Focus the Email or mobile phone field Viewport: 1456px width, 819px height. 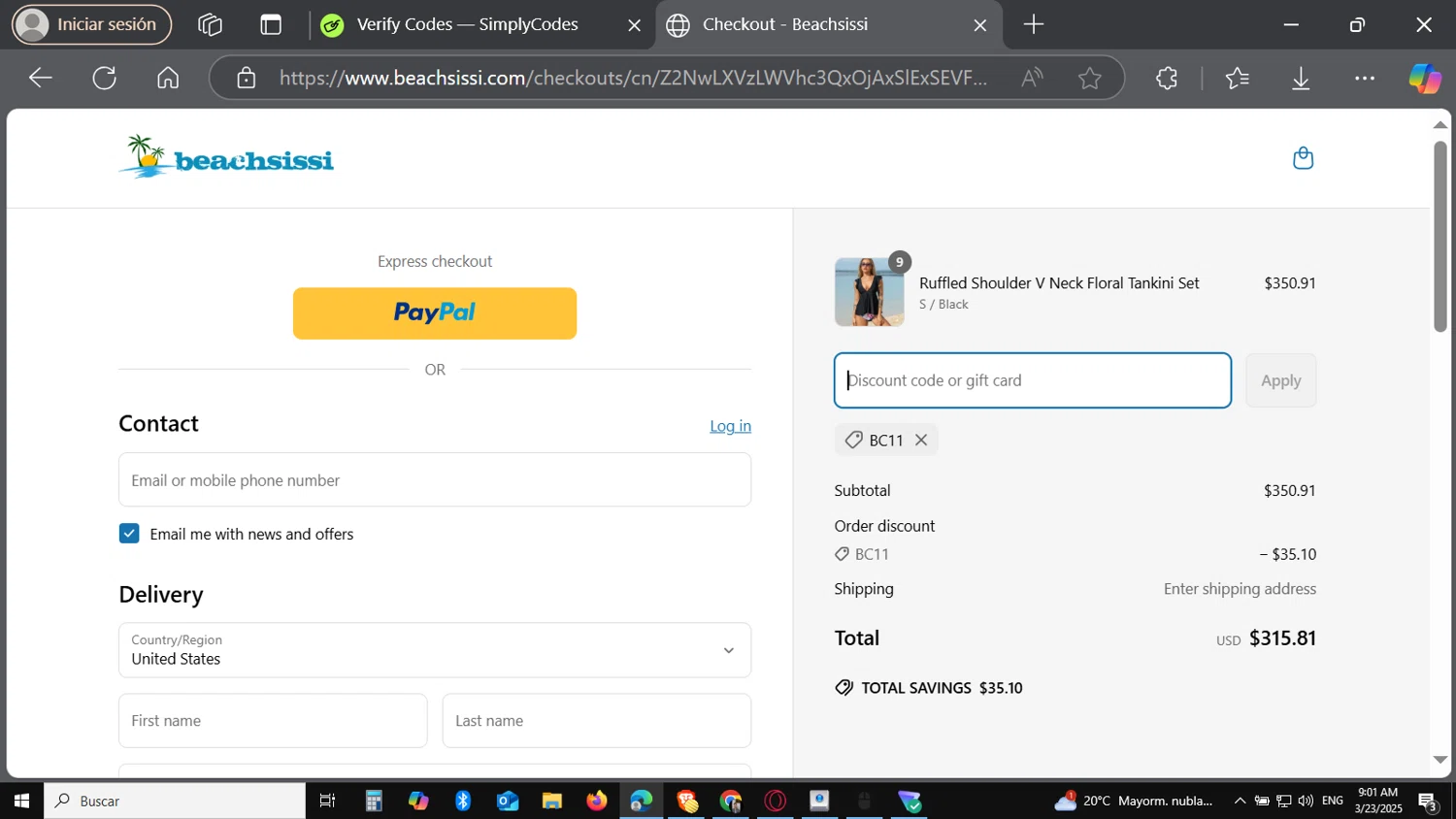coord(435,479)
